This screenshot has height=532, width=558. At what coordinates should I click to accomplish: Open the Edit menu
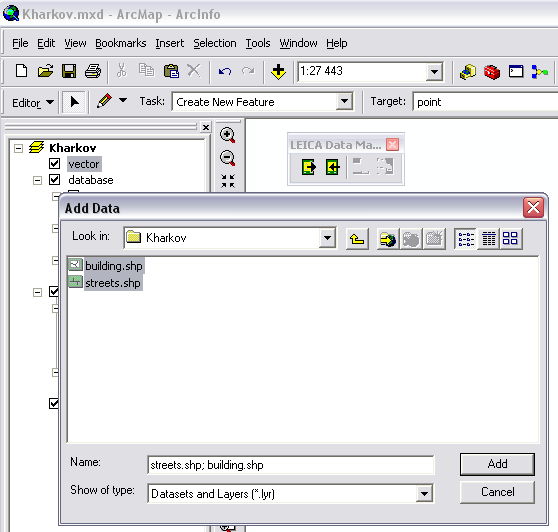click(46, 43)
